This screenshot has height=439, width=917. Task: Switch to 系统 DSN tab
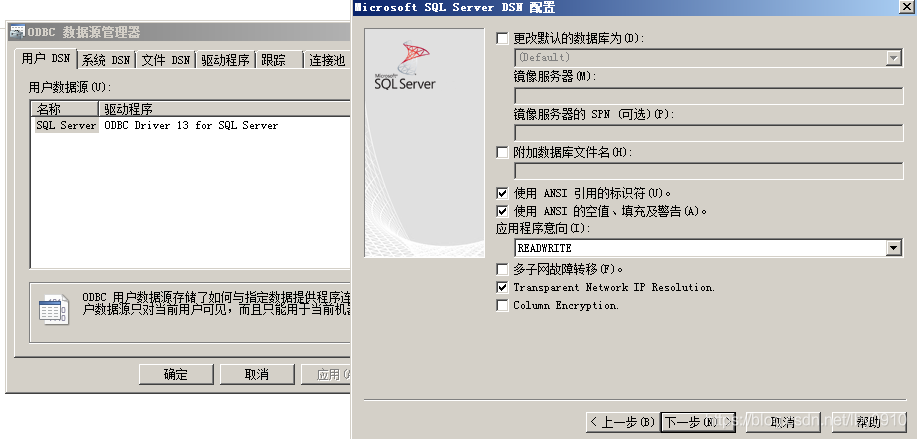106,60
